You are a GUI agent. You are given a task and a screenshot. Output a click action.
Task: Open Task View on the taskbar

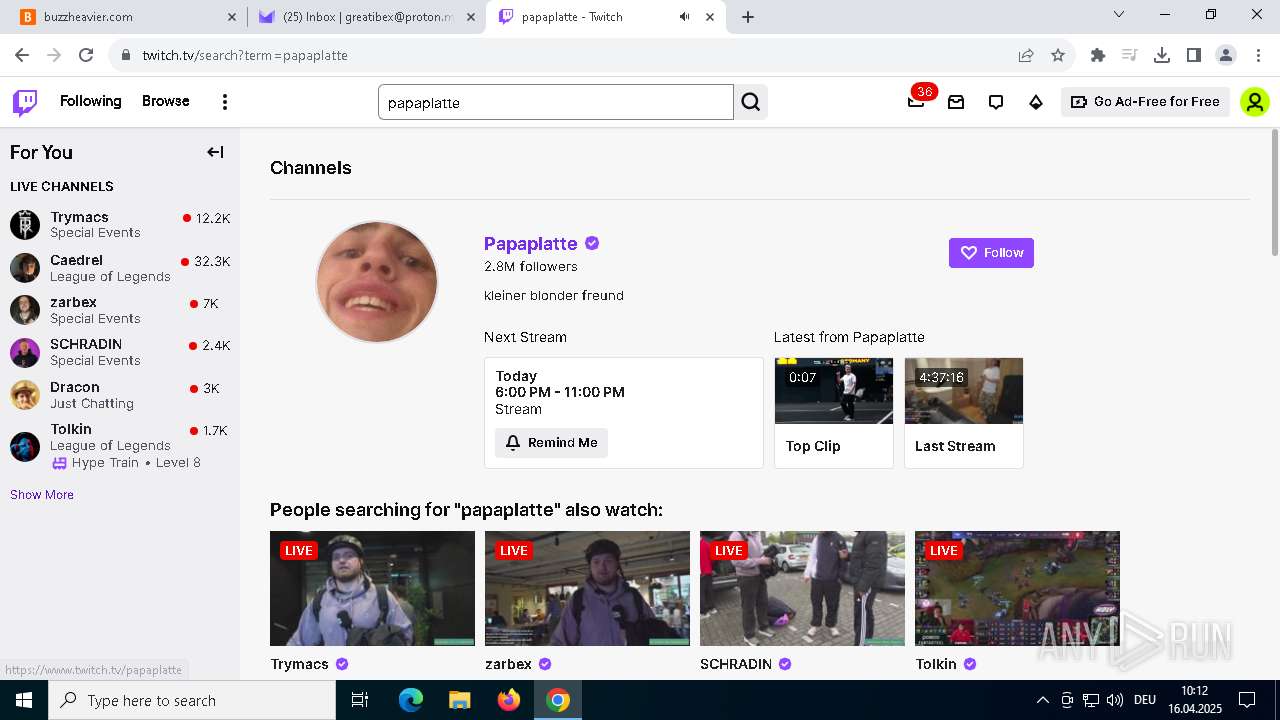tap(360, 700)
